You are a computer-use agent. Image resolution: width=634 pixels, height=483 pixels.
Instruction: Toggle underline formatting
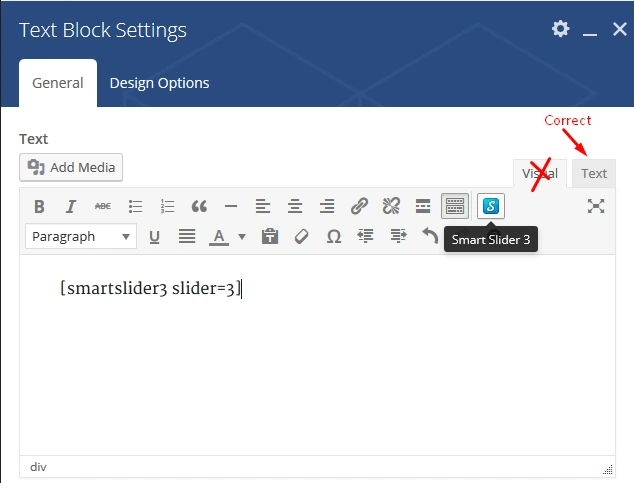[154, 236]
